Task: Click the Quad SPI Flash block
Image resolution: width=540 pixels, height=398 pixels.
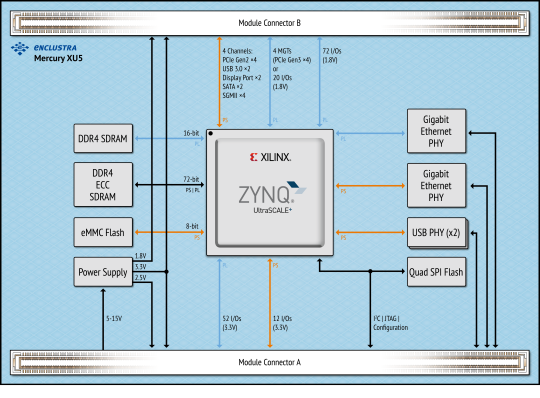Action: click(436, 272)
